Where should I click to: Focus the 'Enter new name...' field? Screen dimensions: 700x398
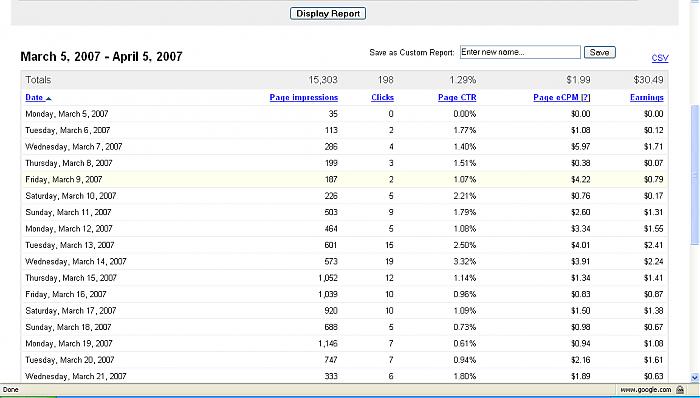[520, 52]
